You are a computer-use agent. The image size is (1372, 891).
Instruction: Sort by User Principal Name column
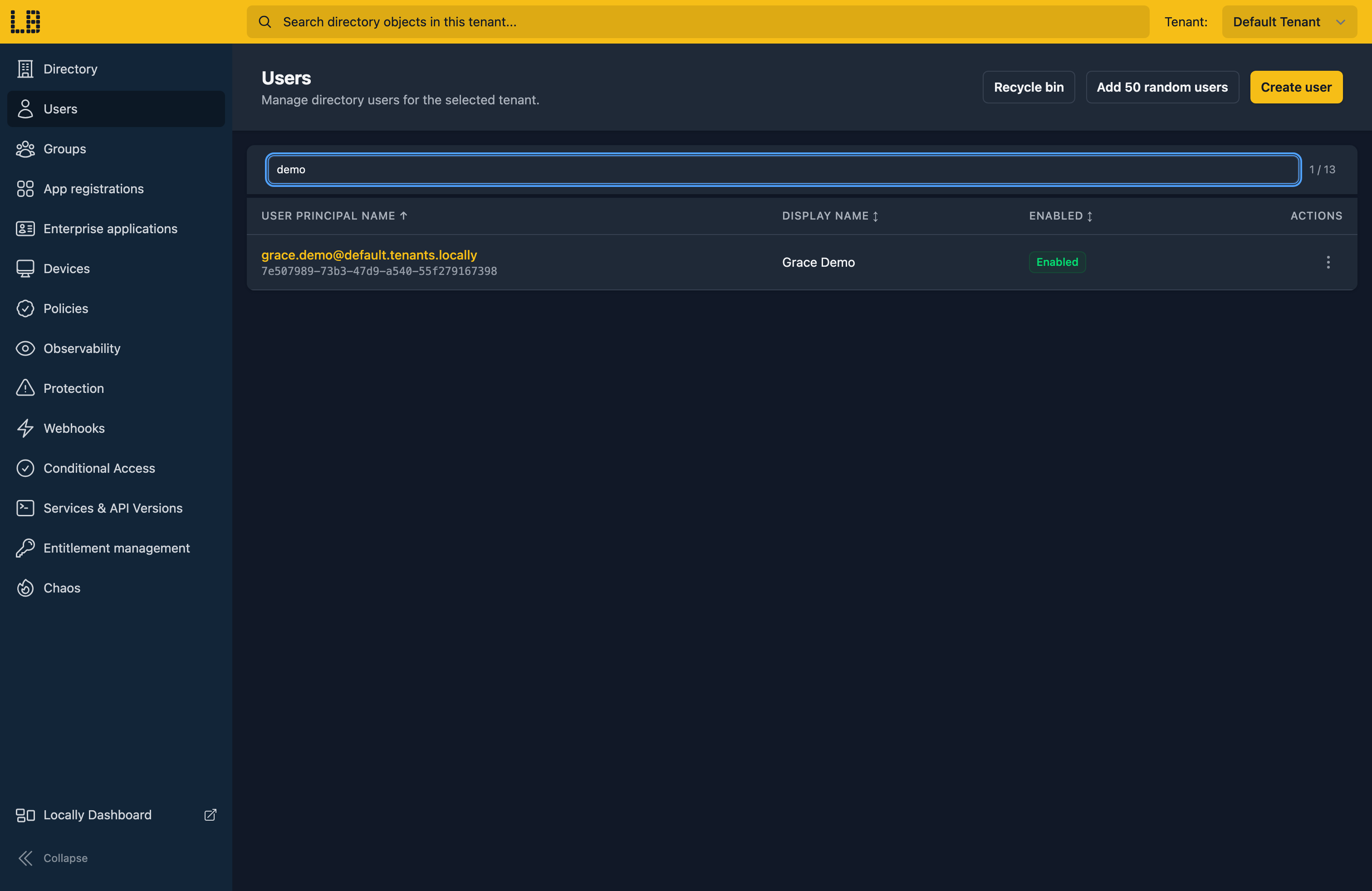click(334, 215)
